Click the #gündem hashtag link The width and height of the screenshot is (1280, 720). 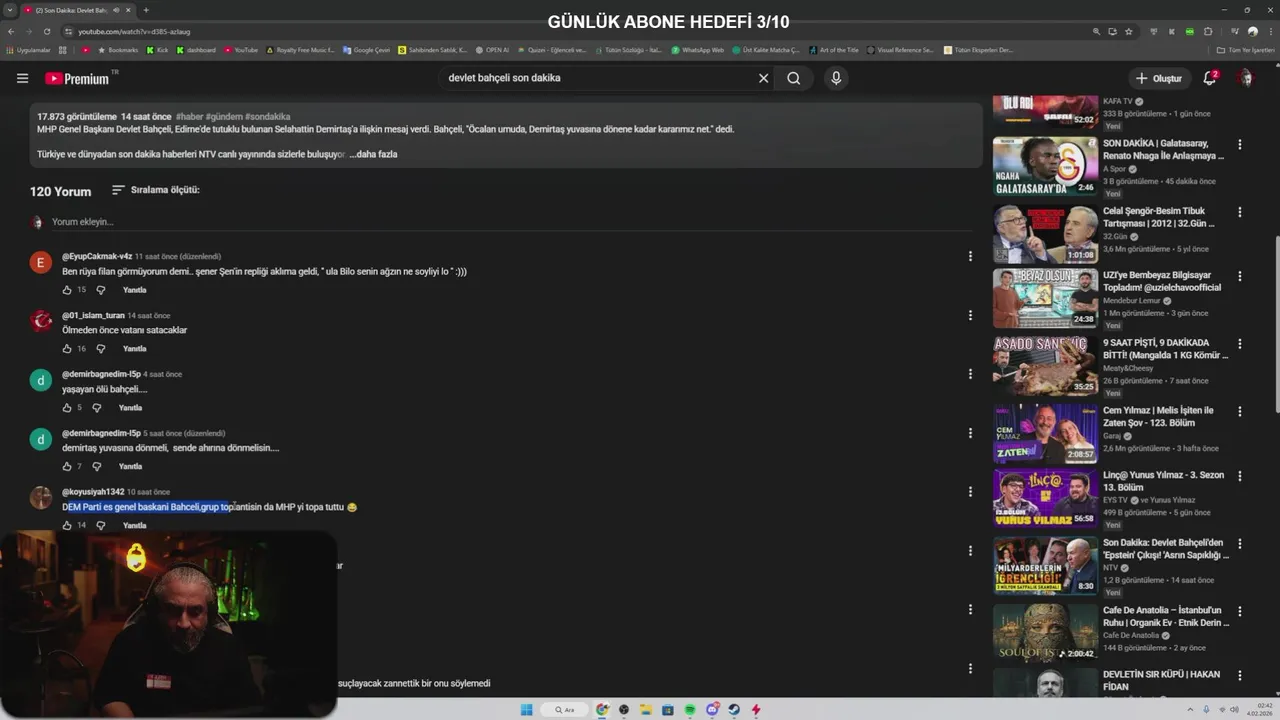[x=223, y=117]
